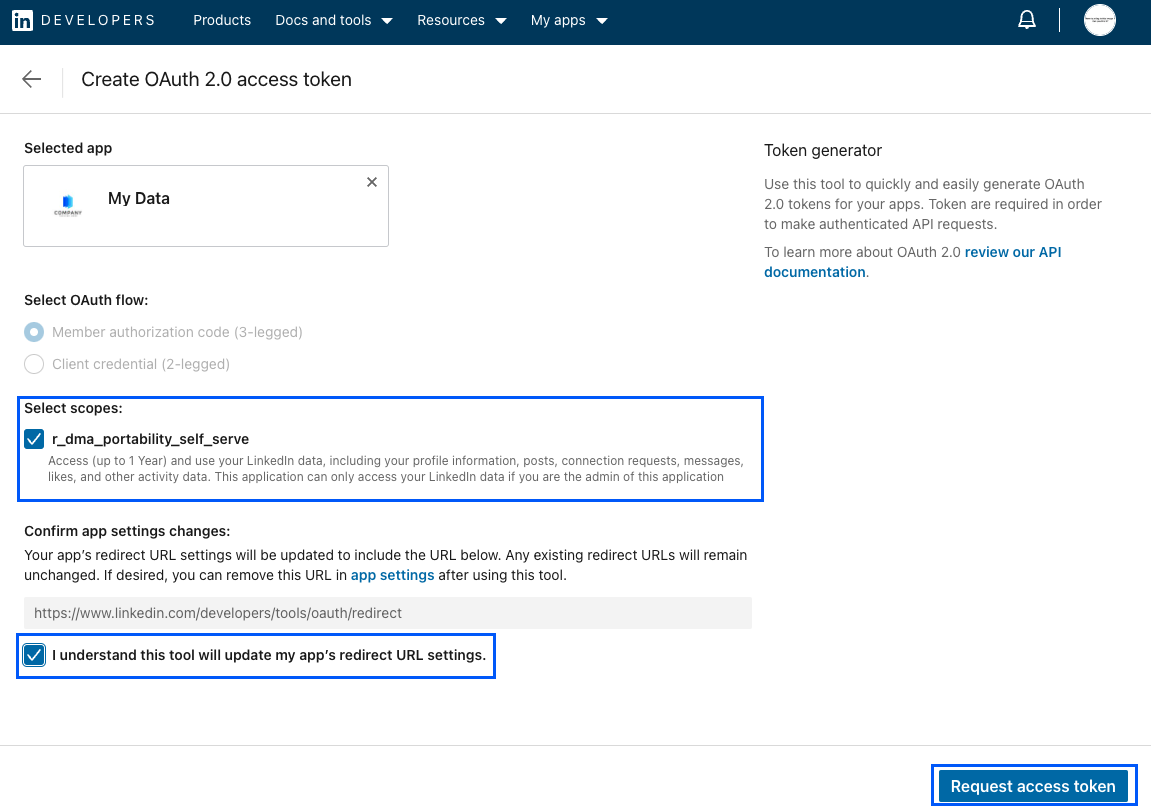
Task: Open the app settings link
Action: tap(392, 575)
